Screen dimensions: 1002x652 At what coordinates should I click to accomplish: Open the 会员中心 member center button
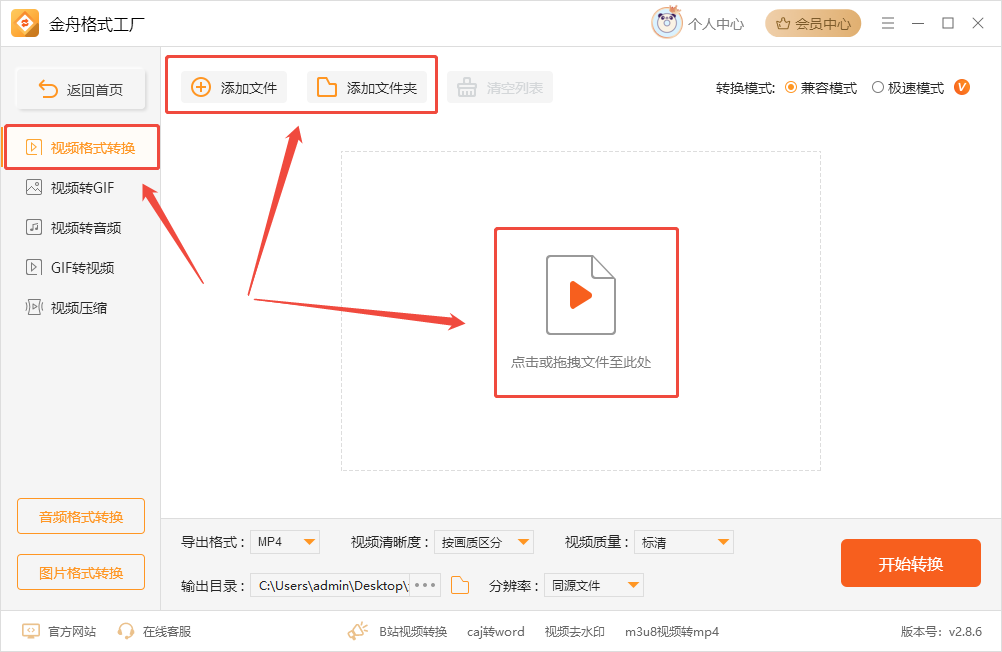pyautogui.click(x=813, y=24)
